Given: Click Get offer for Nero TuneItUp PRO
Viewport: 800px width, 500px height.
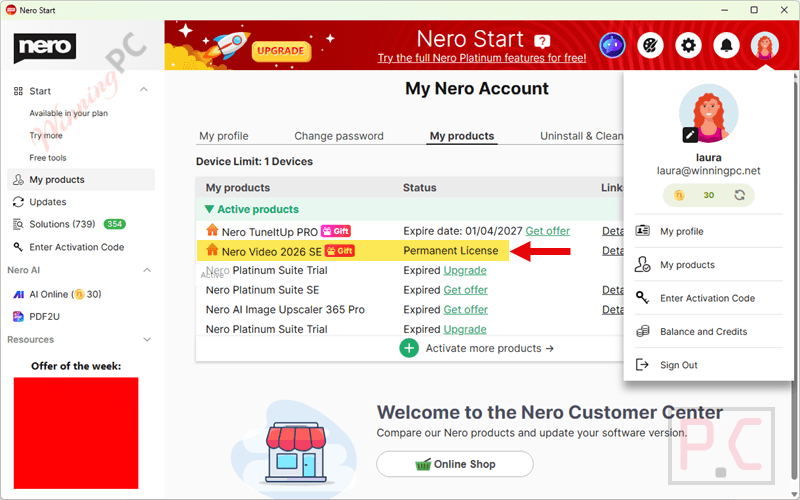Looking at the screenshot, I should pyautogui.click(x=547, y=231).
